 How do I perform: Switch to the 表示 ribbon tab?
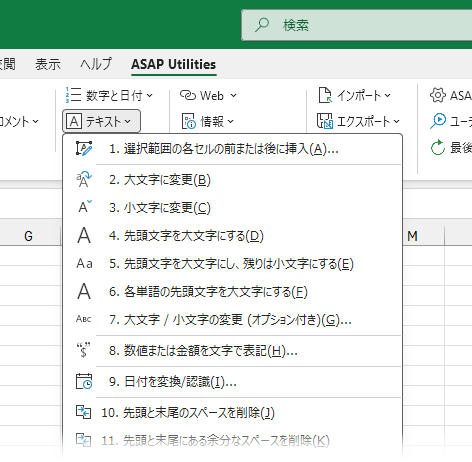click(48, 64)
